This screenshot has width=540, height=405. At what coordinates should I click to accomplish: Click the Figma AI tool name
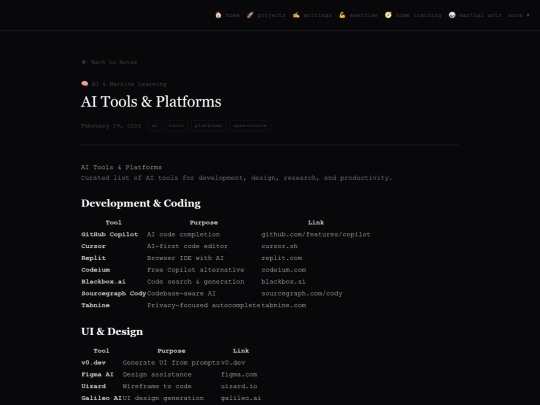[97, 374]
